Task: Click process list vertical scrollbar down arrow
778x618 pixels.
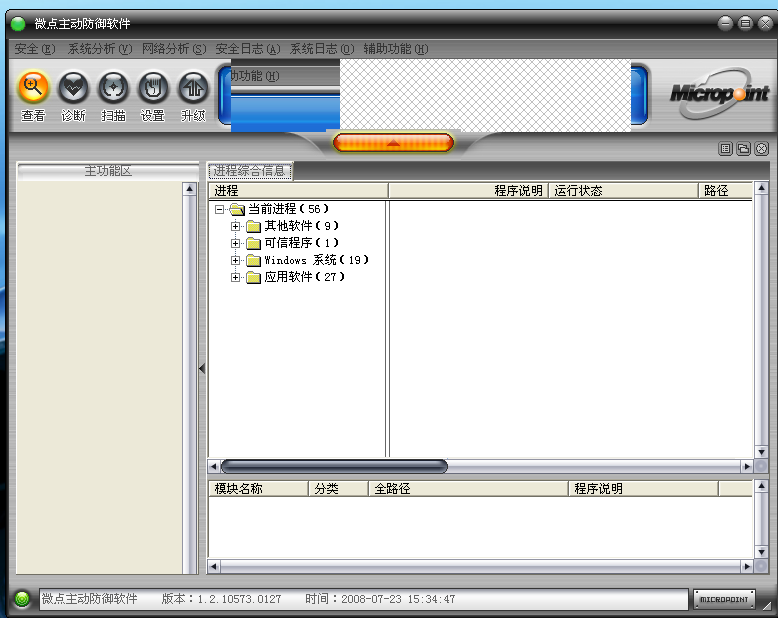Action: tap(761, 452)
